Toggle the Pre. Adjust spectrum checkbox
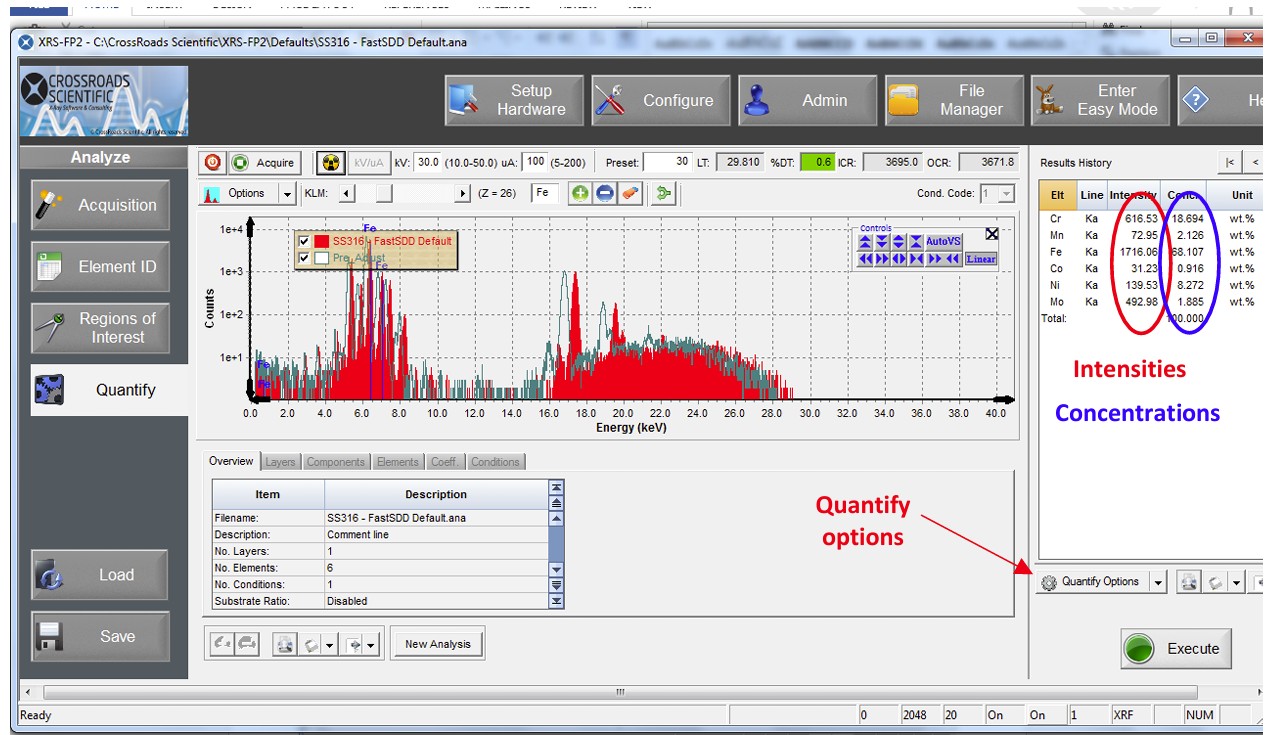 pos(305,258)
